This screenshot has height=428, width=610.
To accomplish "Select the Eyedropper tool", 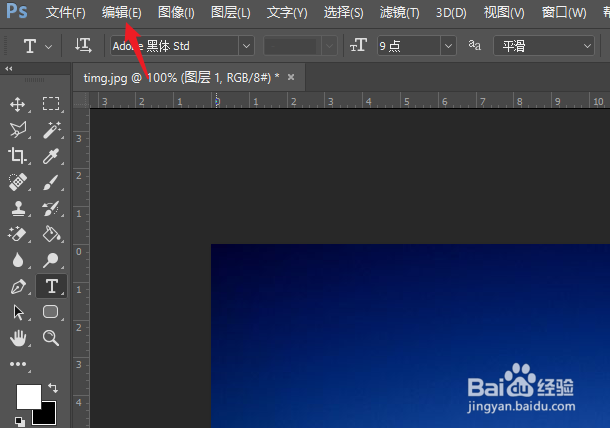I will [x=51, y=156].
